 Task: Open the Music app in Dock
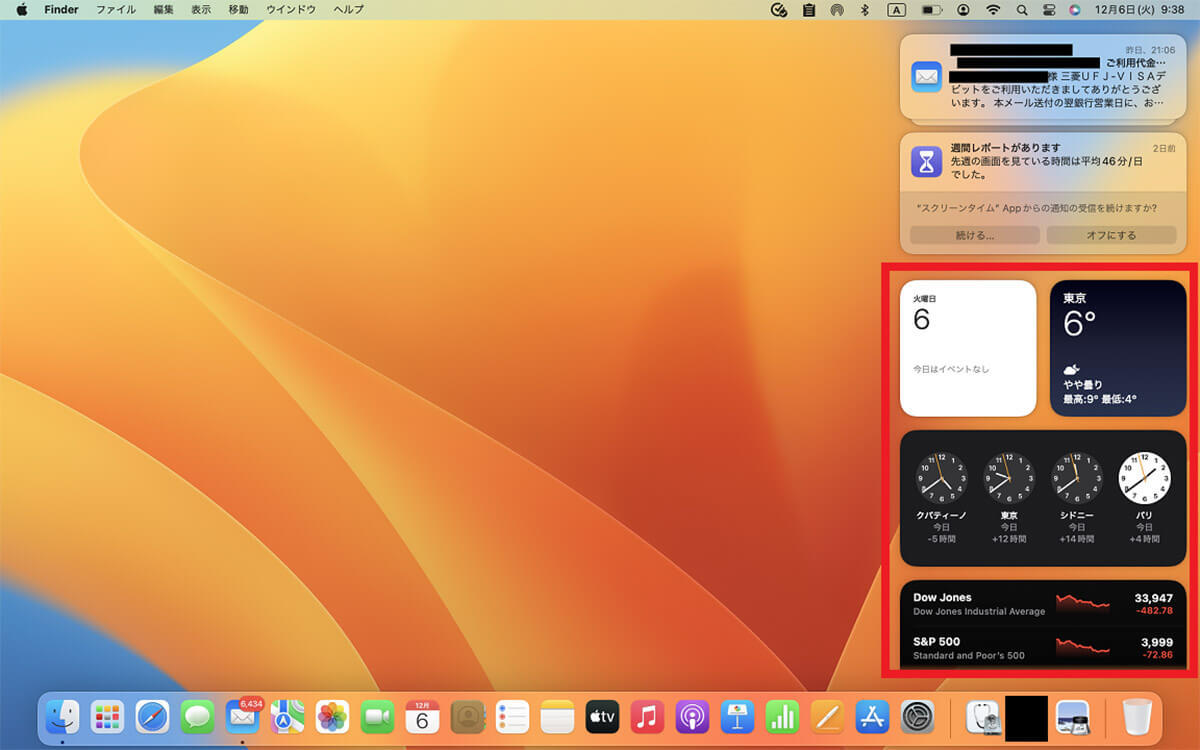coord(647,716)
